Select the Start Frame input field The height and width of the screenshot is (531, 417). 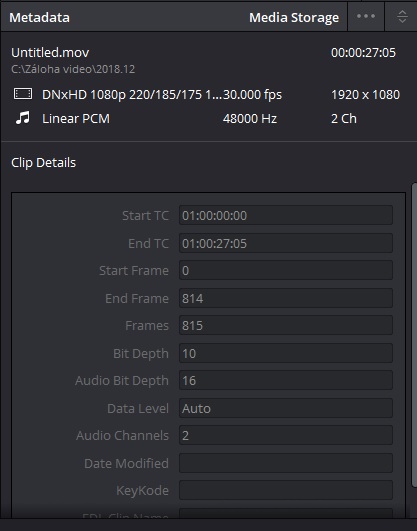point(286,270)
